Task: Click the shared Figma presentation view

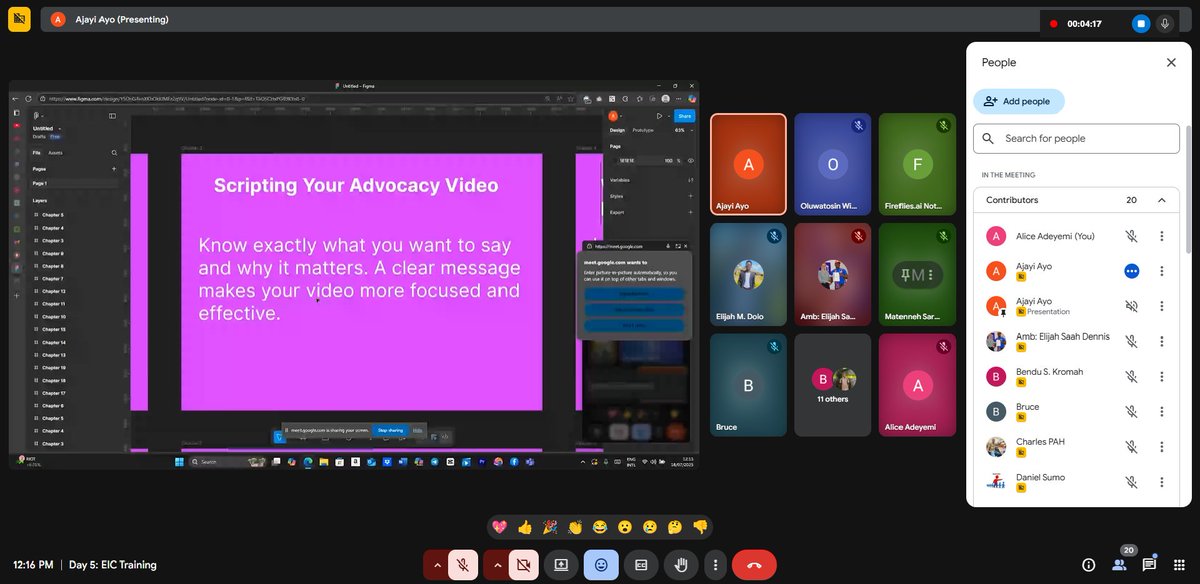Action: pos(354,275)
